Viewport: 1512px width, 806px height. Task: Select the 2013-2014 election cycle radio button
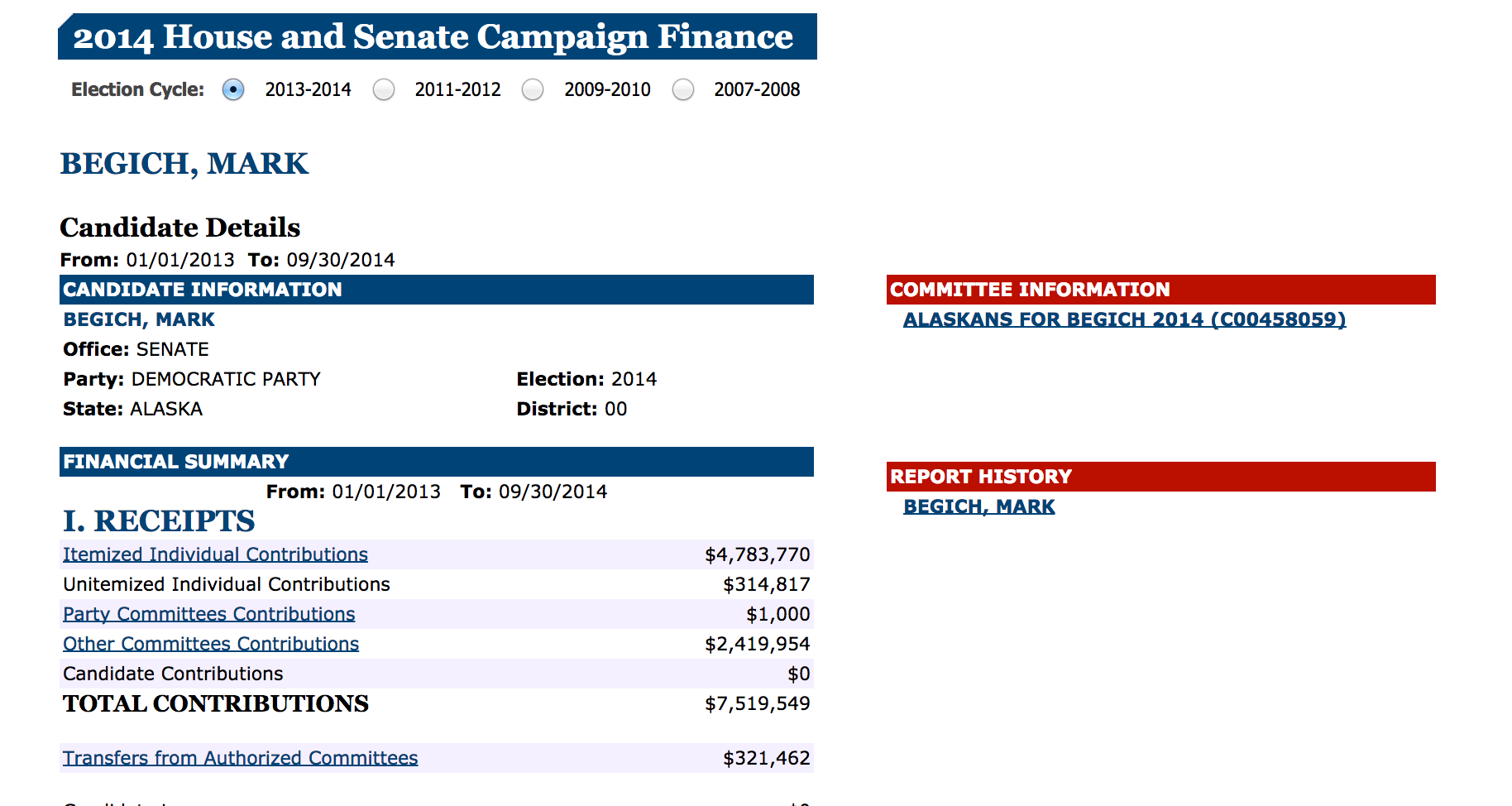click(x=233, y=89)
